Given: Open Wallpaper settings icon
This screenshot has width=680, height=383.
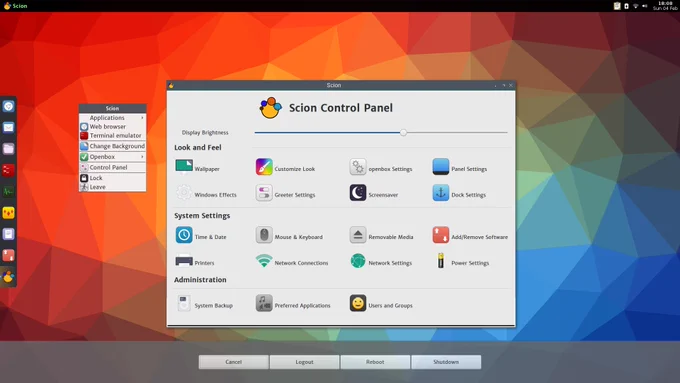Looking at the screenshot, I should [x=184, y=167].
